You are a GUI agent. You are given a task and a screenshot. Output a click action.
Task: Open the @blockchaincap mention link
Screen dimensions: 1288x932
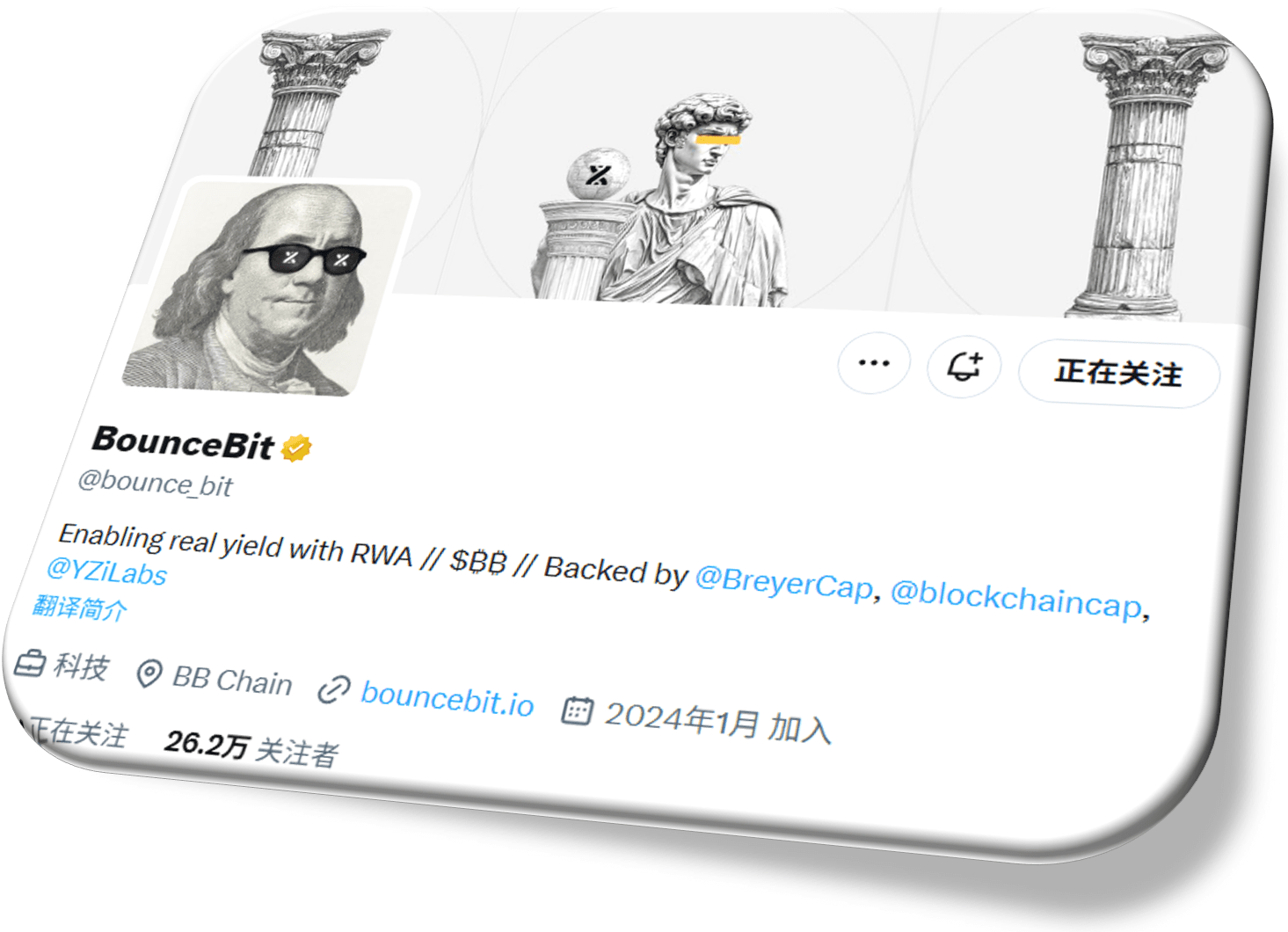pos(1016,600)
